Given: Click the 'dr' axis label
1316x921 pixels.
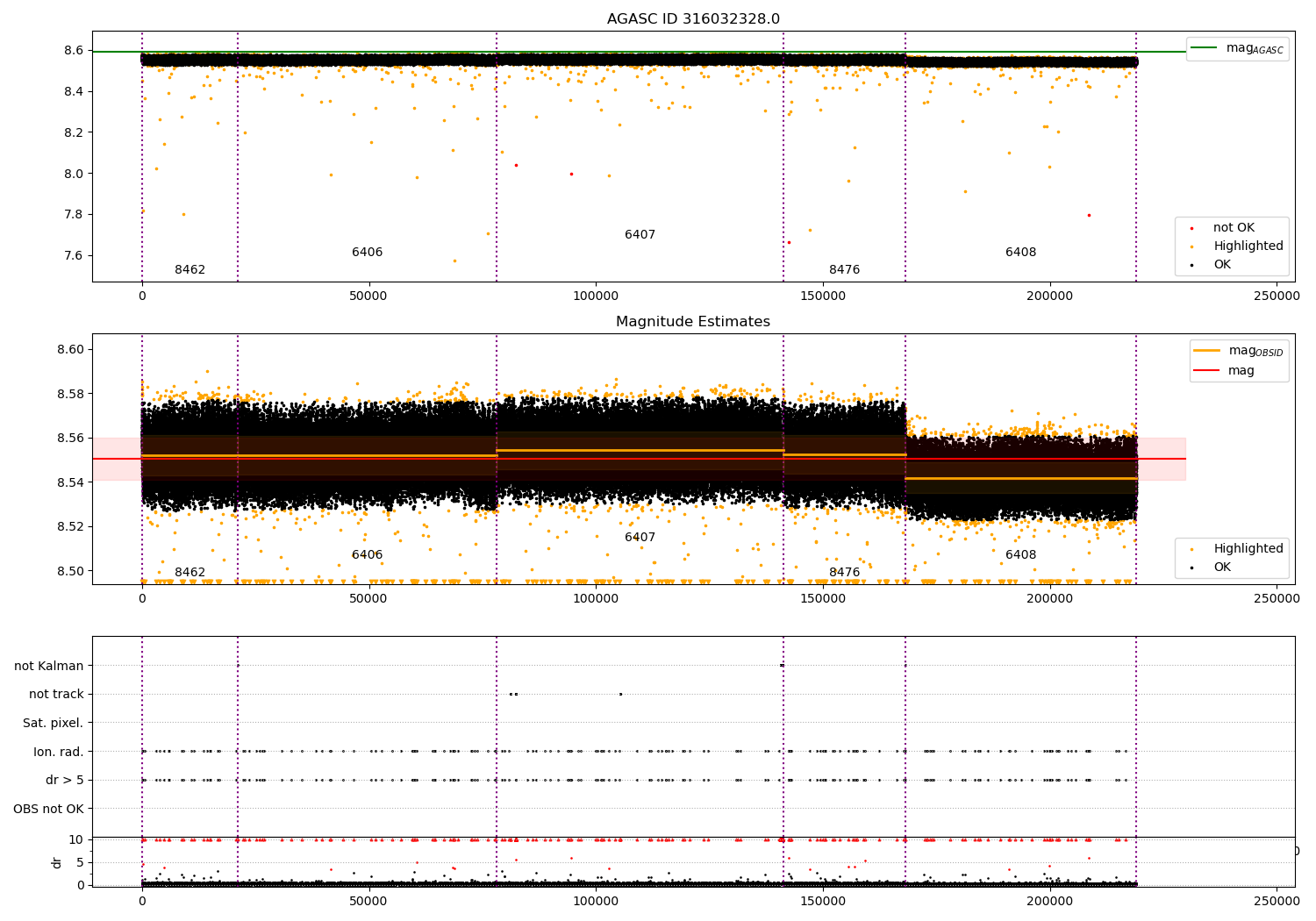Looking at the screenshot, I should 57,862.
